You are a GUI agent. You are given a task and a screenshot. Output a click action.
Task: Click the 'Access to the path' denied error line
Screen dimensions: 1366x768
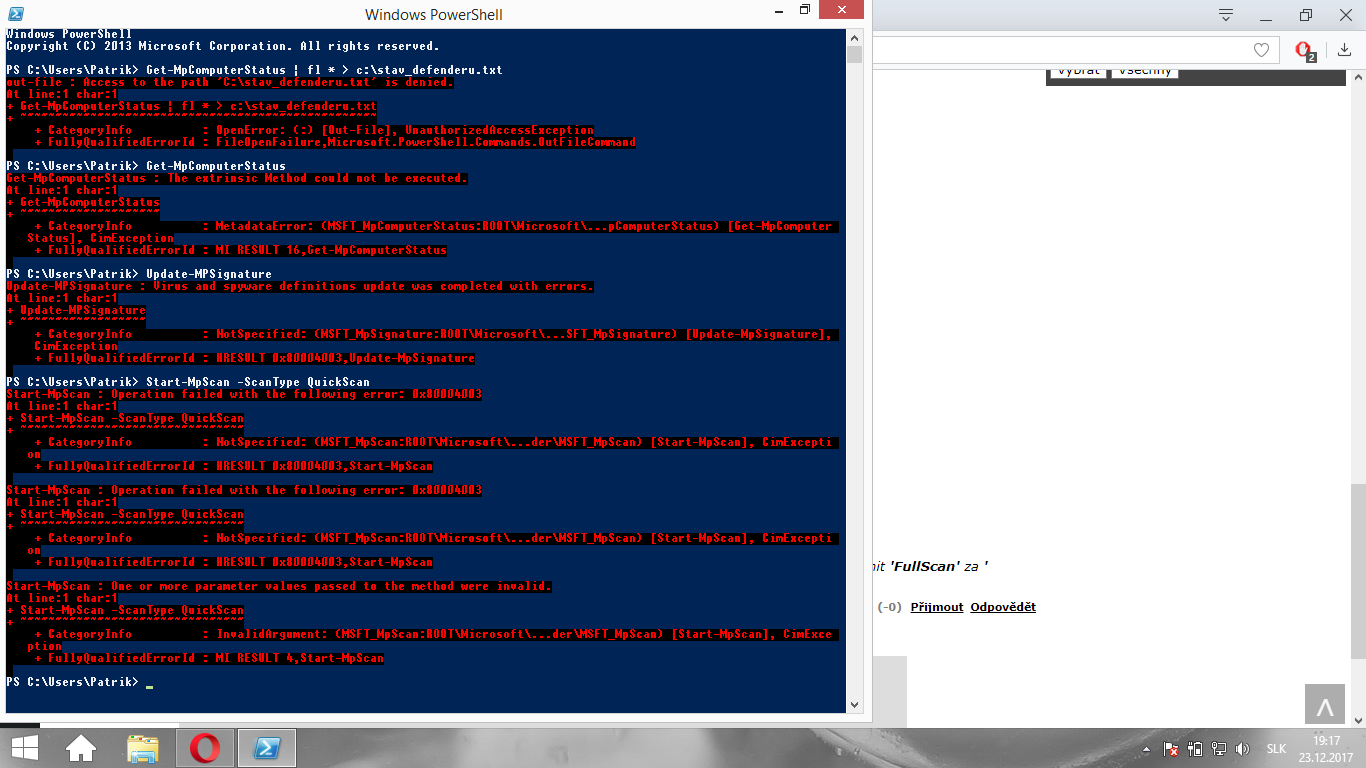point(230,82)
